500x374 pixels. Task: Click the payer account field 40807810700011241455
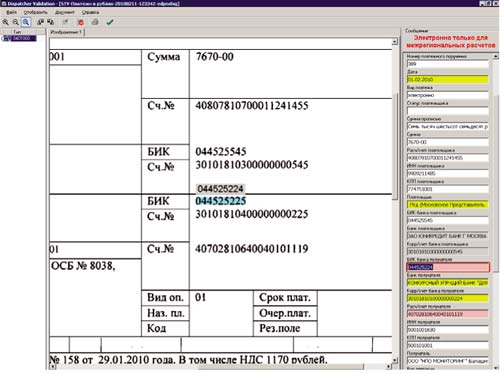[447, 158]
